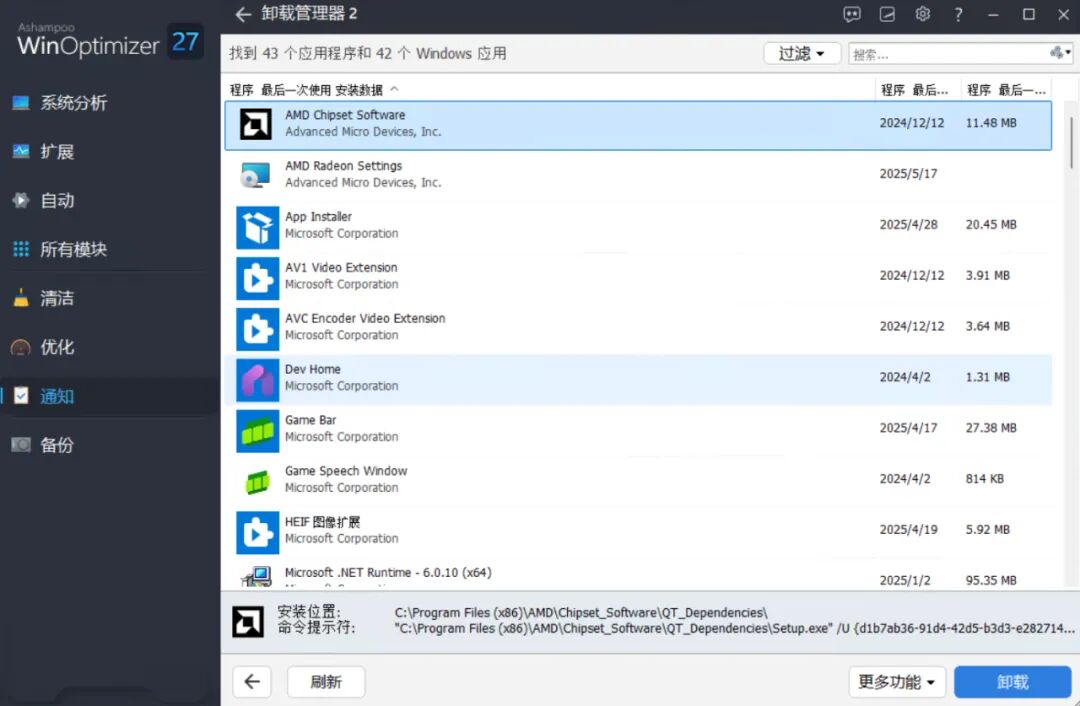This screenshot has width=1080, height=706.
Task: Open the 过滤 filter dropdown
Action: tap(802, 54)
